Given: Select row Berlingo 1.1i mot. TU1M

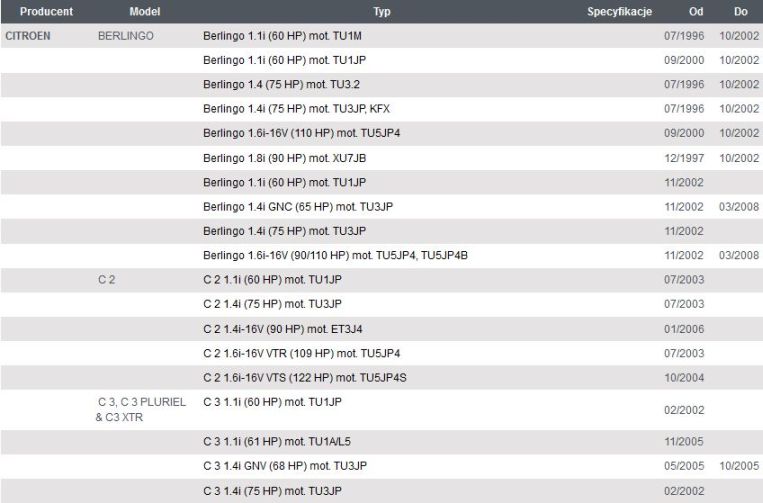Looking at the screenshot, I should coord(382,36).
